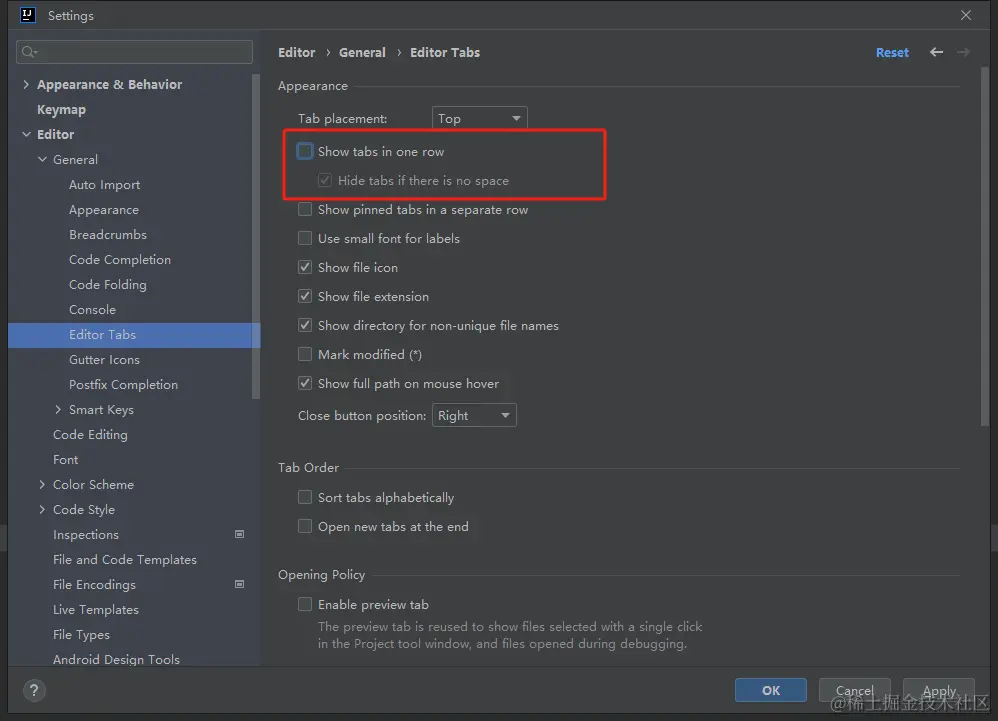
Task: Toggle Hide tabs if there is no space
Action: coord(325,181)
